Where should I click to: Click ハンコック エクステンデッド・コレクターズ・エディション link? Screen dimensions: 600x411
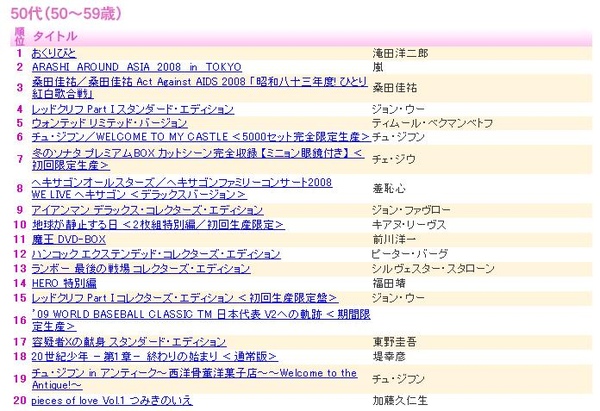tap(156, 254)
